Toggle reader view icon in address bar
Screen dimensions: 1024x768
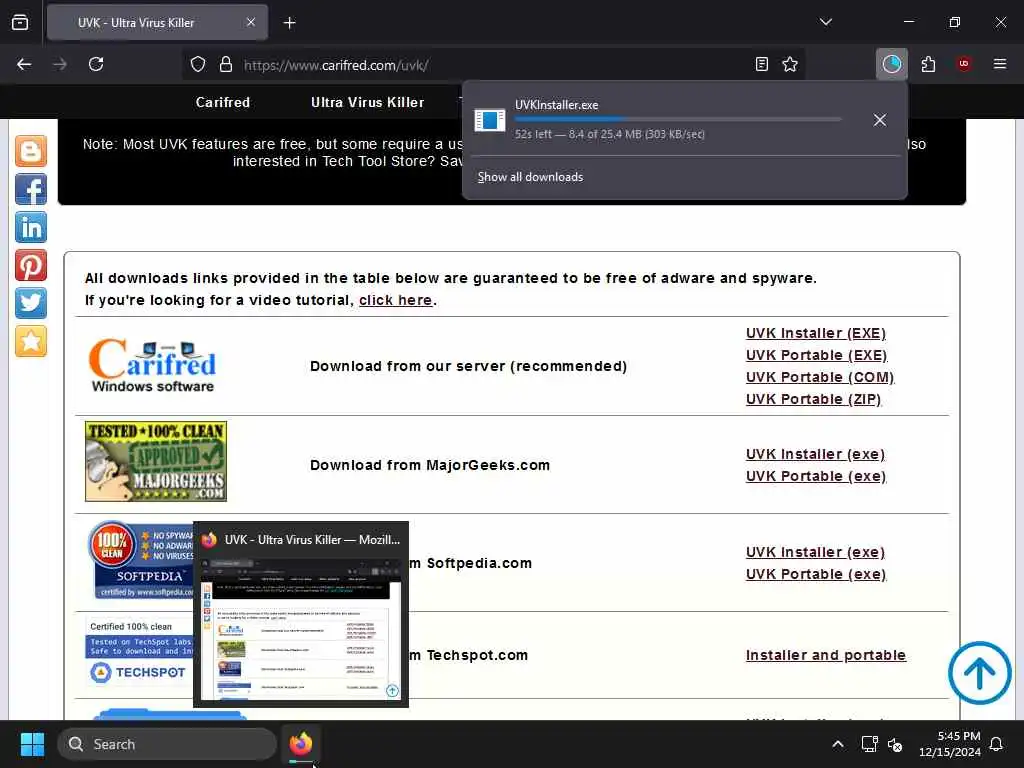(761, 64)
